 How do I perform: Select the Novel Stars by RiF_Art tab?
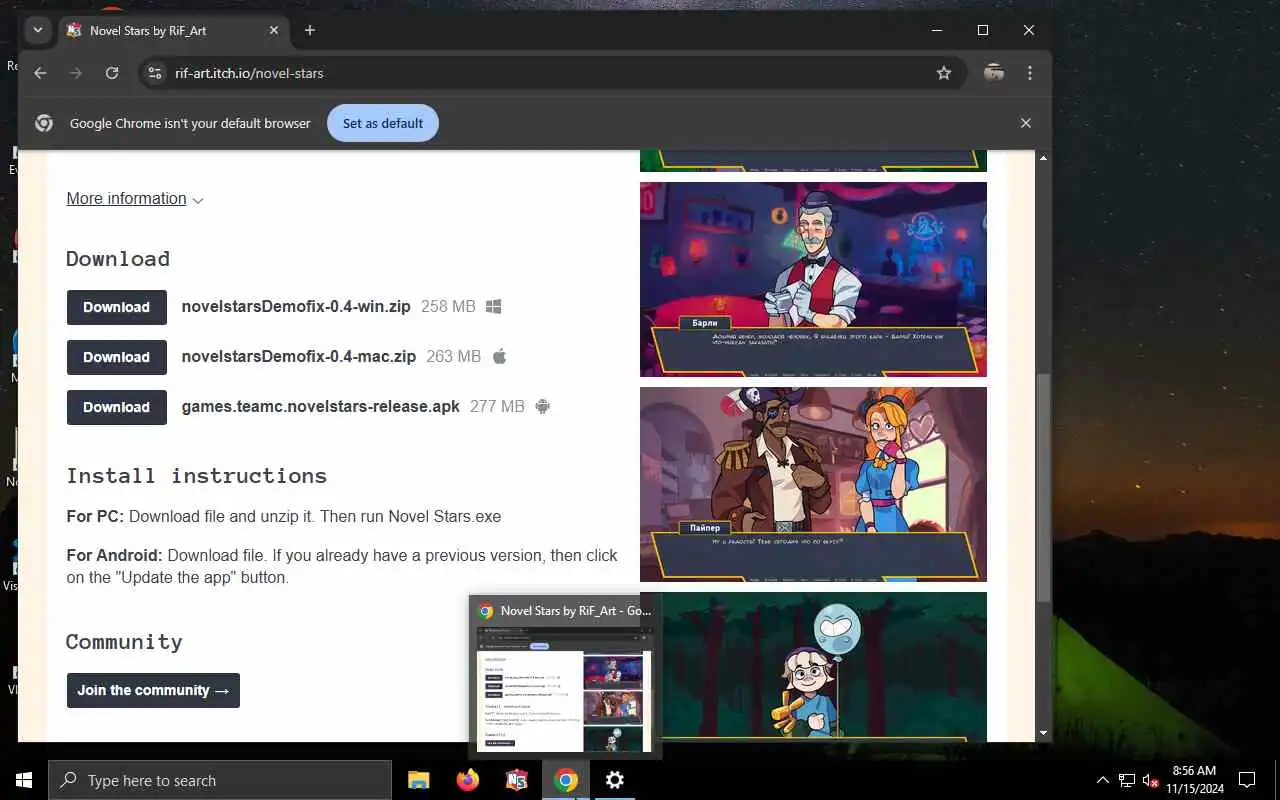pyautogui.click(x=173, y=30)
